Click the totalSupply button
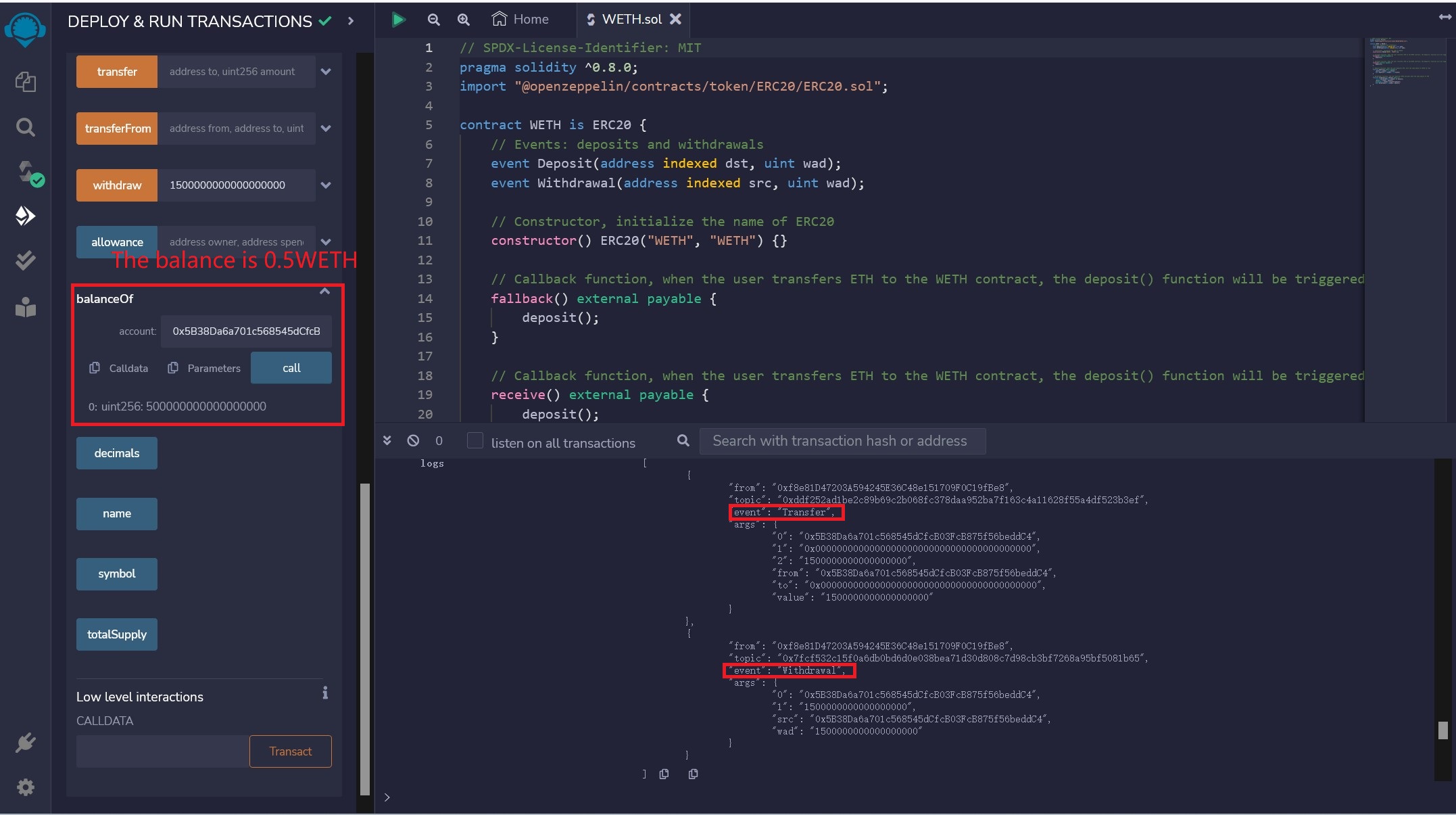1456x815 pixels. (117, 634)
